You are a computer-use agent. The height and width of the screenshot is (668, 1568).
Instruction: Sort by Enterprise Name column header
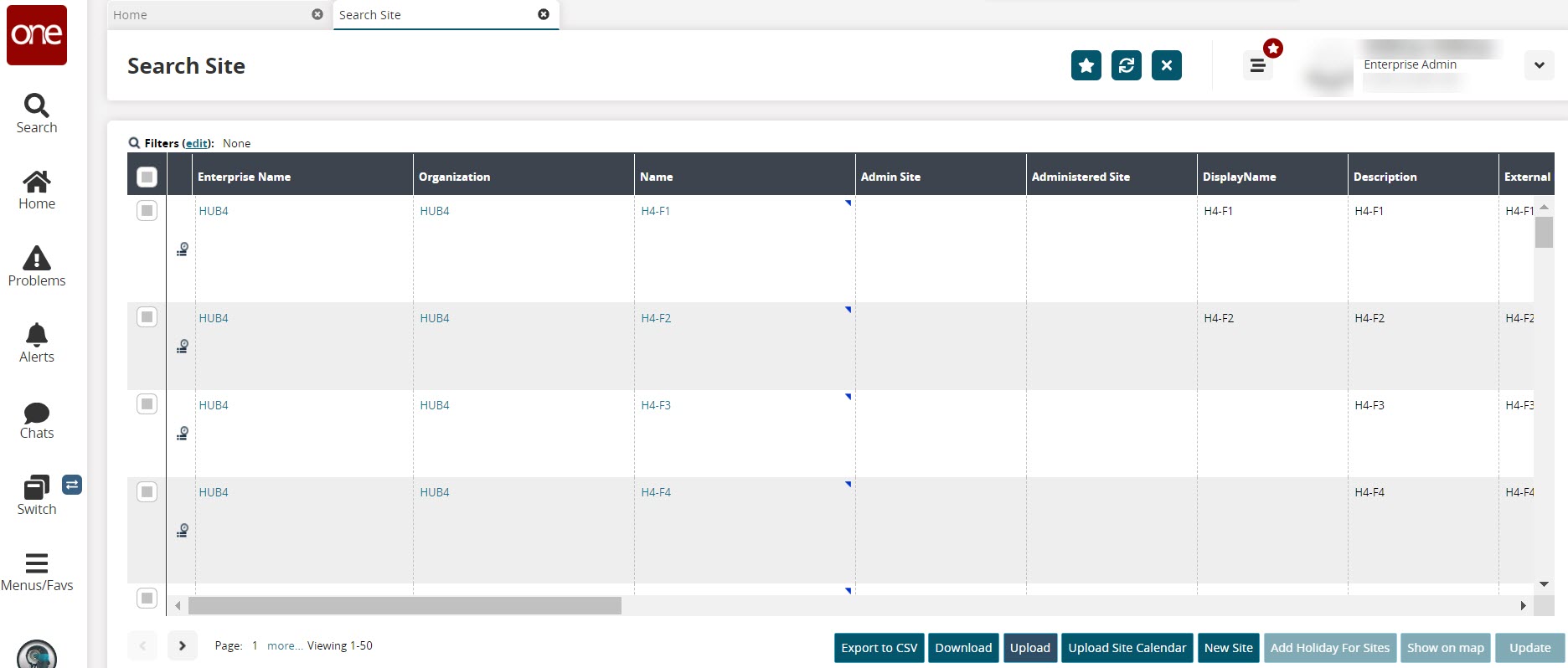[303, 177]
